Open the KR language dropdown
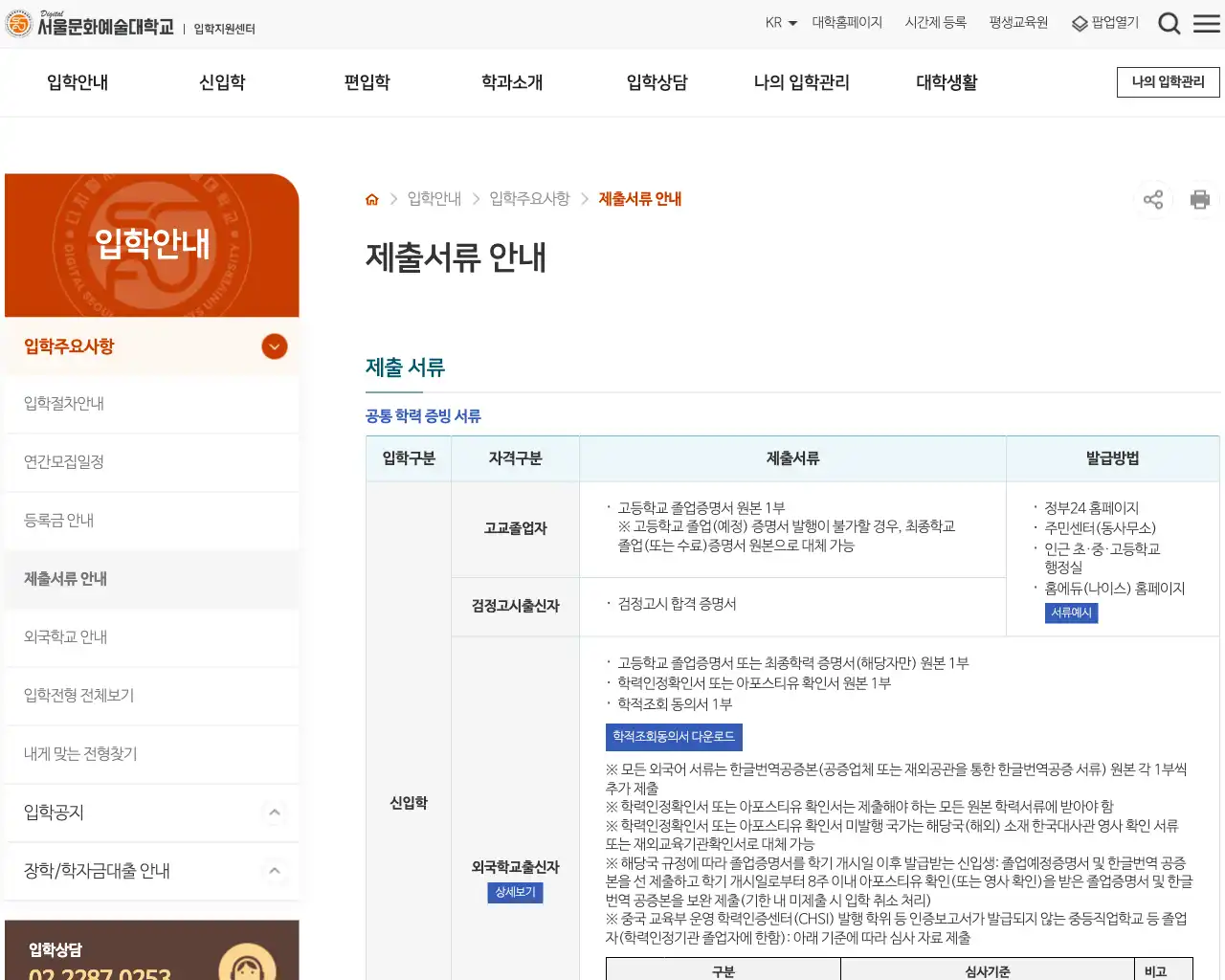The width and height of the screenshot is (1225, 980). [x=781, y=22]
